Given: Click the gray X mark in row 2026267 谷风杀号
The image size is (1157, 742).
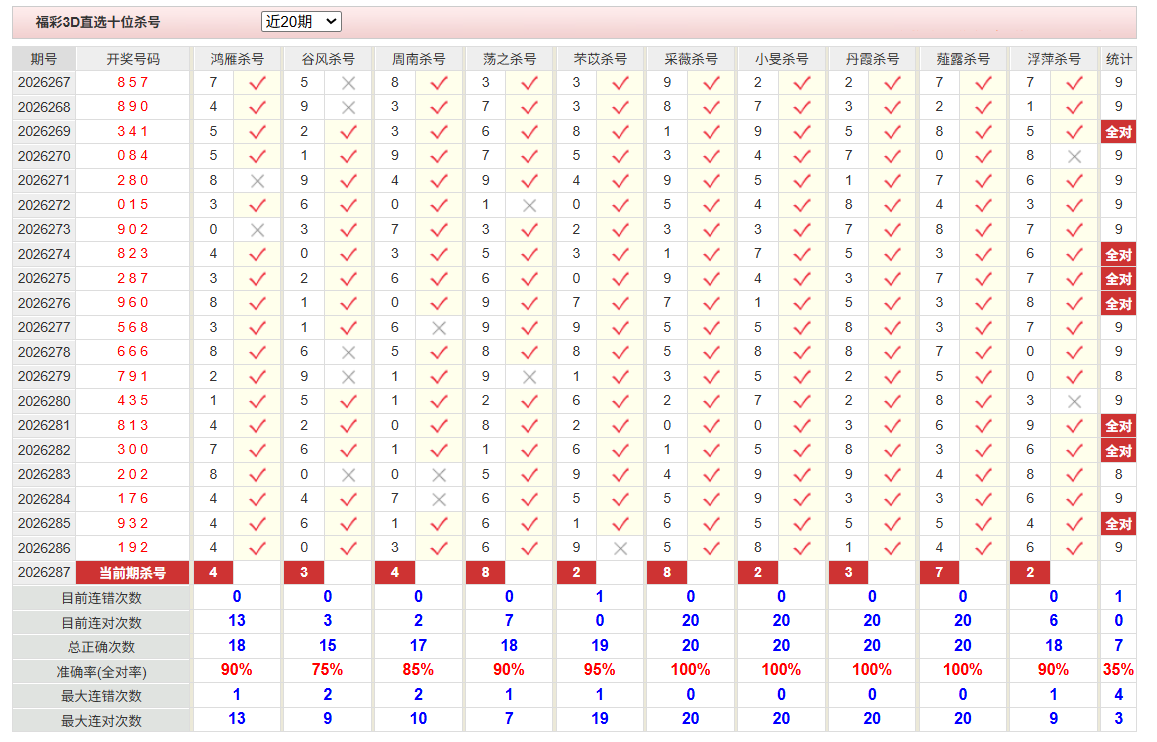Looking at the screenshot, I should click(x=348, y=83).
